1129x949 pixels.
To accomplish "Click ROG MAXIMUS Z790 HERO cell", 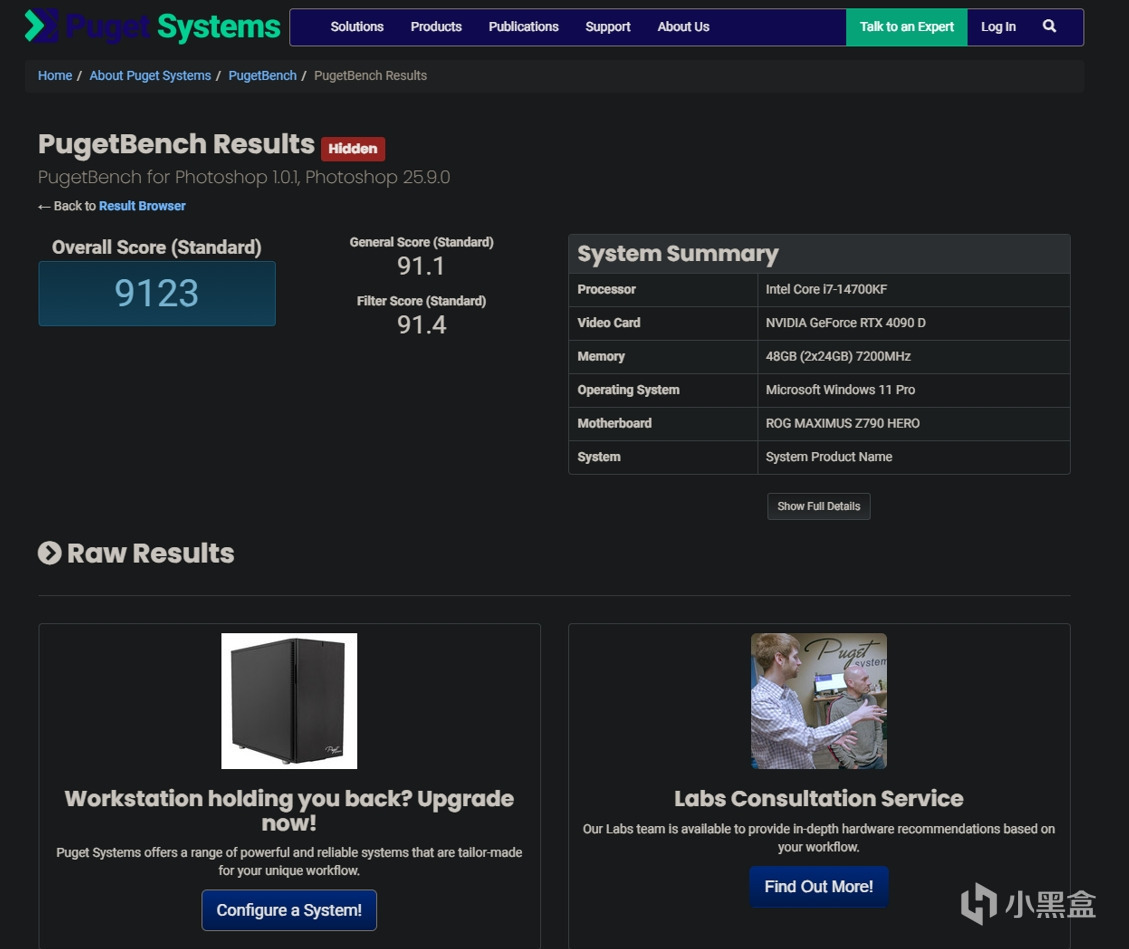I will click(x=913, y=423).
